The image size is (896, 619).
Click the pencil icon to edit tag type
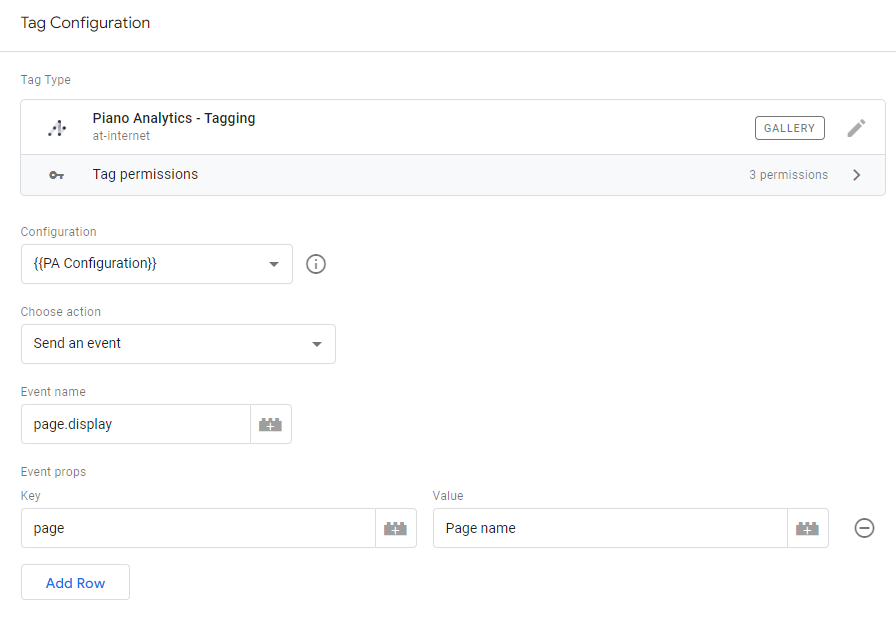coord(856,128)
